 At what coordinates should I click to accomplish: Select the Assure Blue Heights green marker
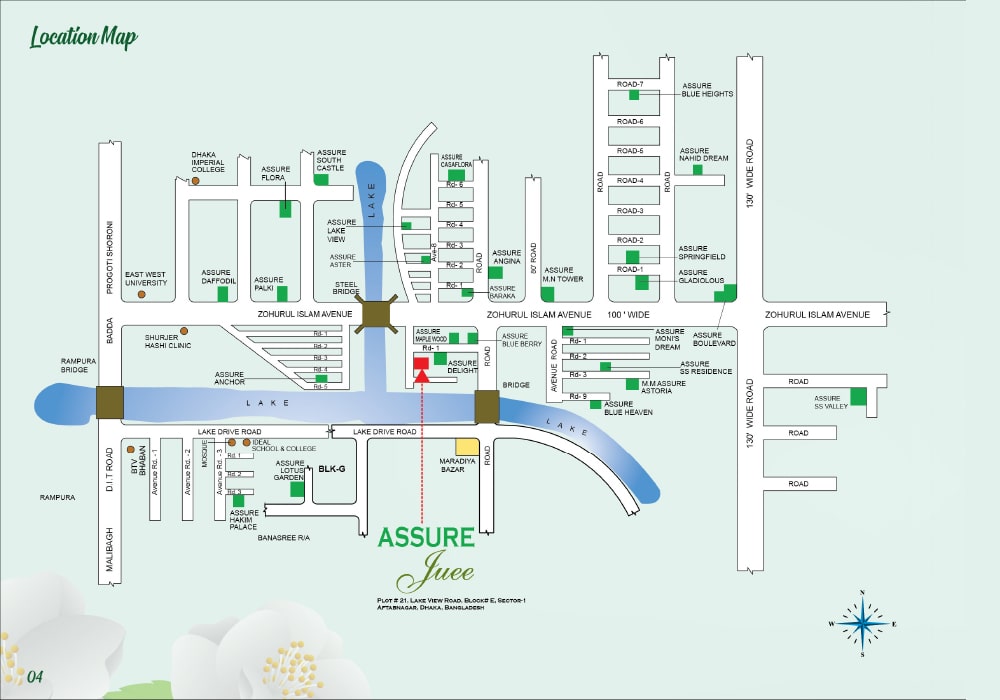(x=634, y=95)
